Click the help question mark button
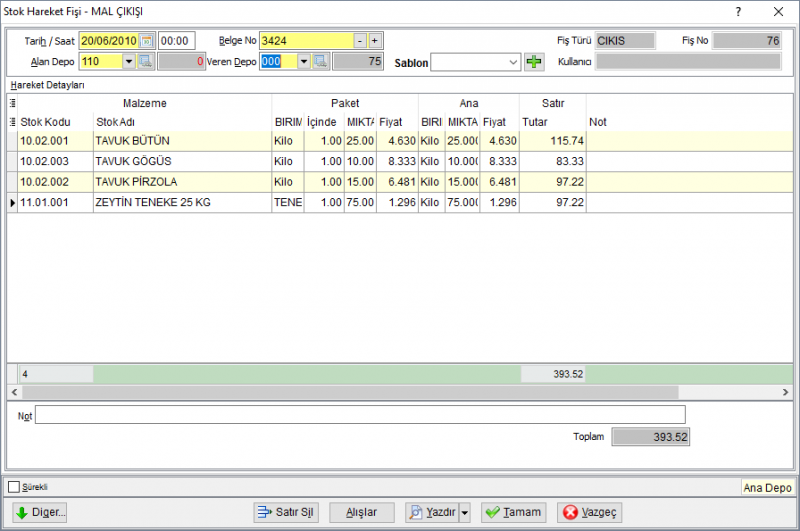The width and height of the screenshot is (800, 531). 738,12
